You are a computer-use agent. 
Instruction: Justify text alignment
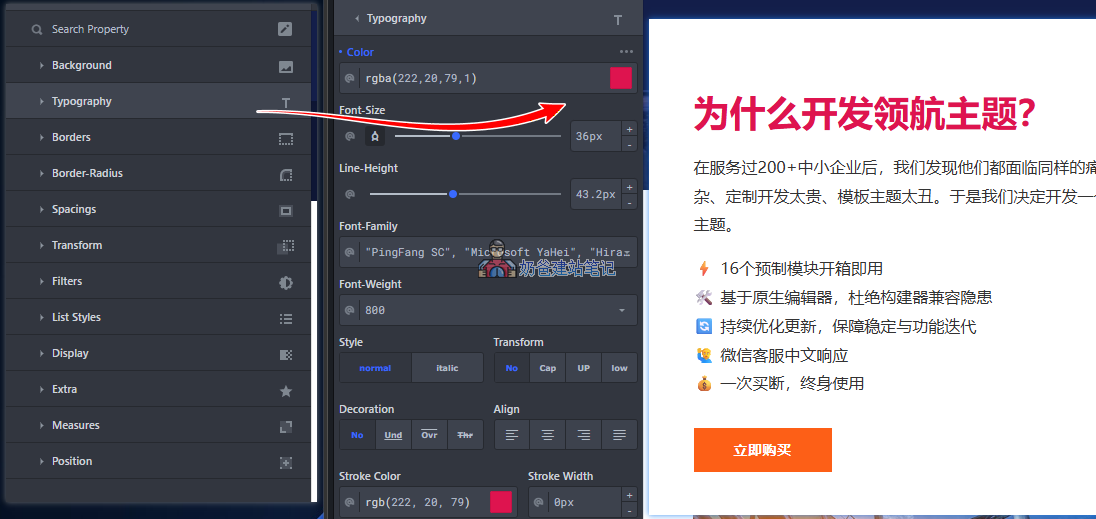click(x=619, y=435)
